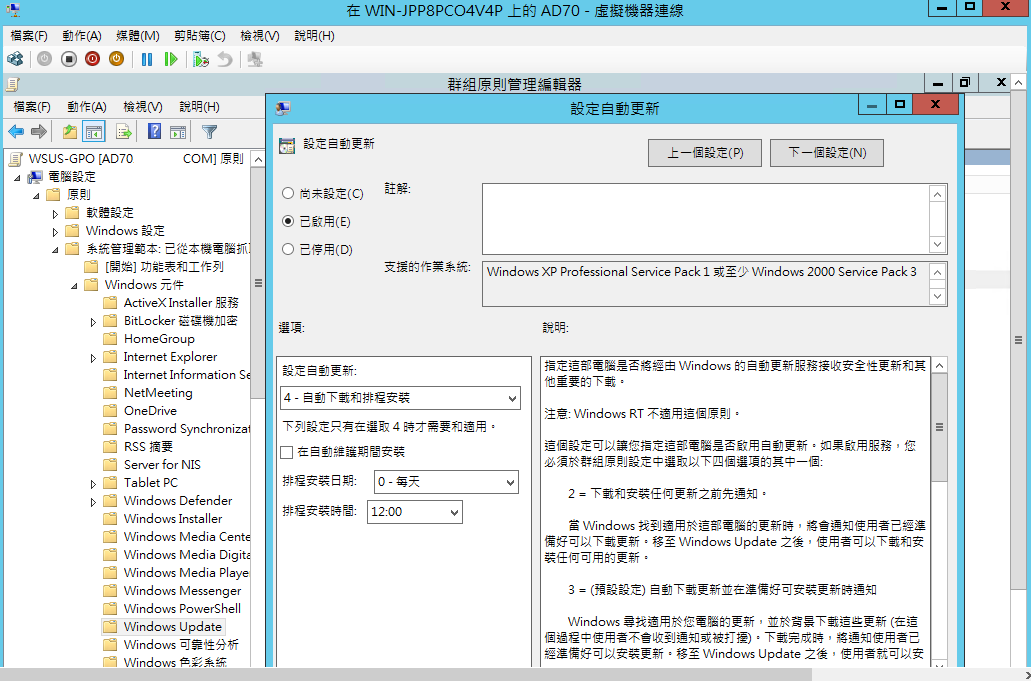Shut down the VM with the red power icon
The height and width of the screenshot is (681, 1031).
[x=92, y=59]
